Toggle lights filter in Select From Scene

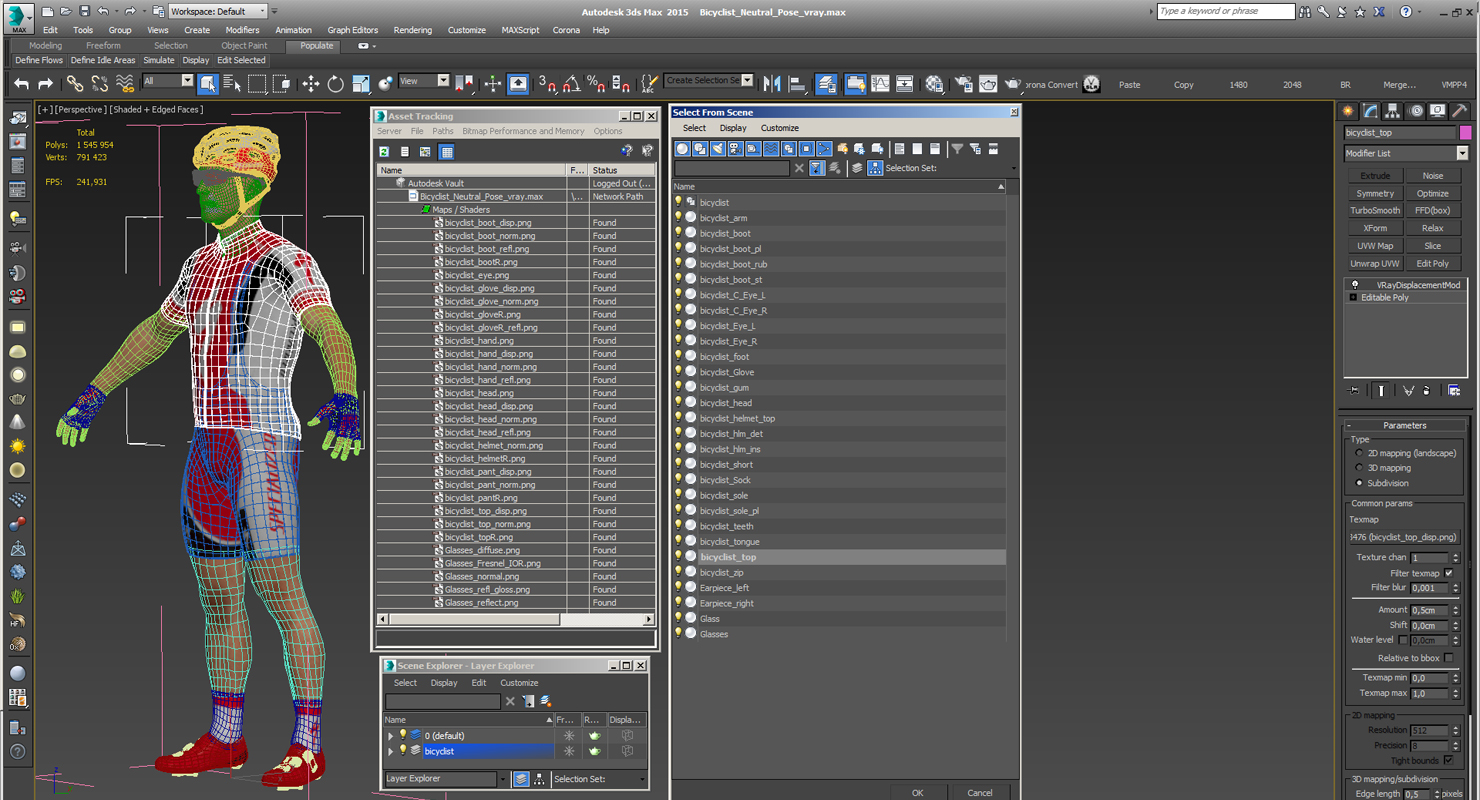pyautogui.click(x=717, y=149)
